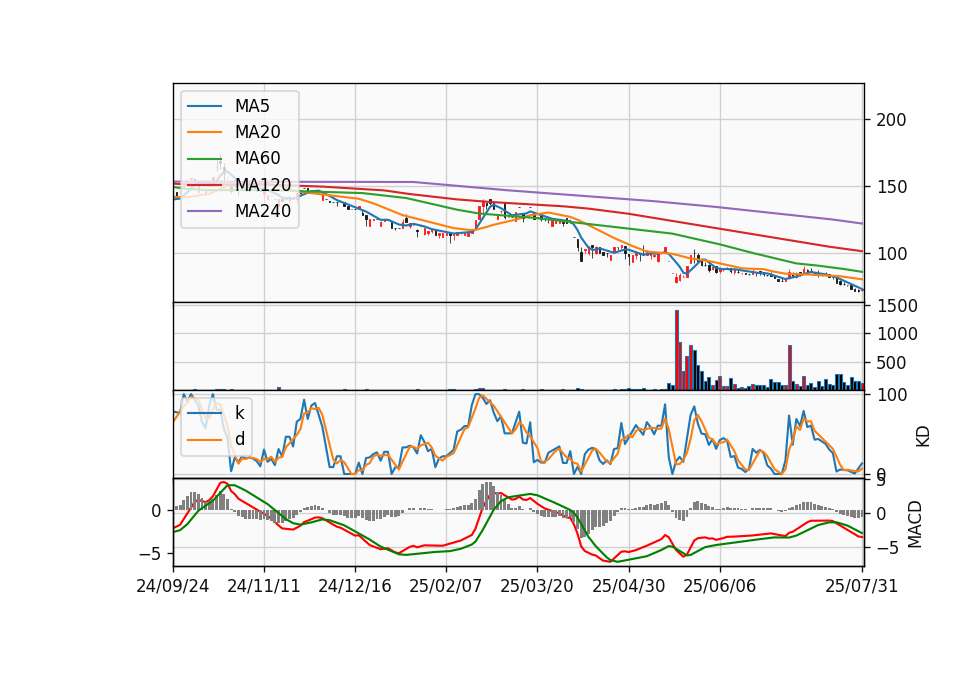Click the 24/11/11 date axis label
Screen dimensions: 960x690
(x=264, y=586)
